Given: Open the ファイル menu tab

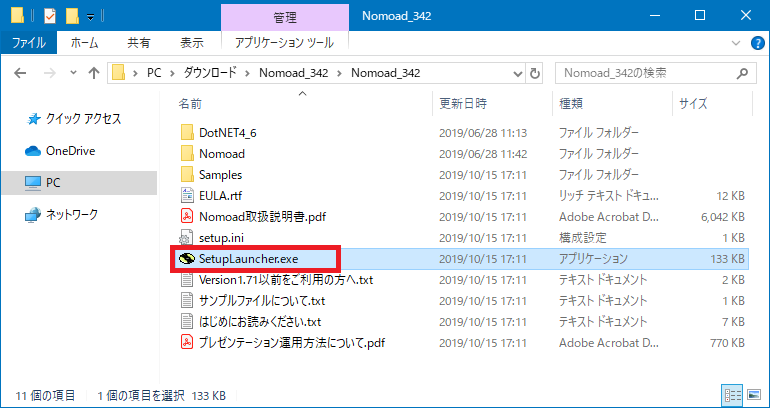Looking at the screenshot, I should [28, 43].
